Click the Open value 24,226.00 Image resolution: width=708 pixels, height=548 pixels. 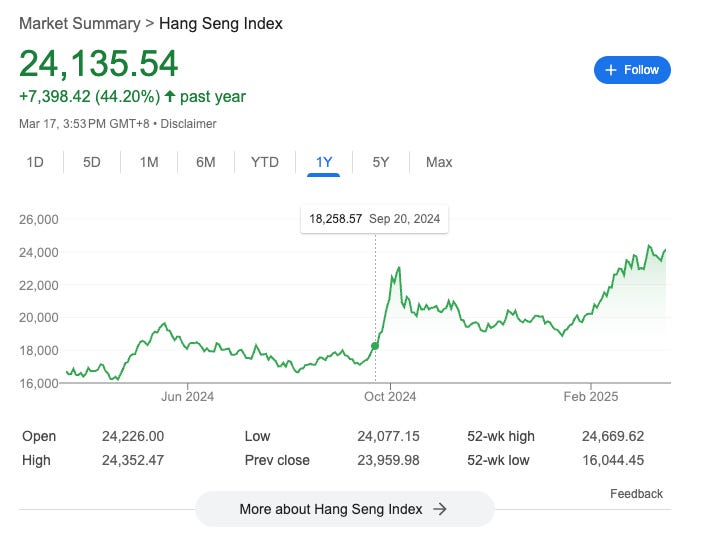pyautogui.click(x=133, y=436)
